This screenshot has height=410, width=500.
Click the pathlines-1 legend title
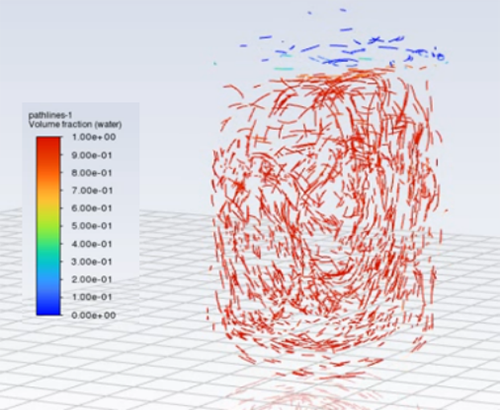[50, 115]
